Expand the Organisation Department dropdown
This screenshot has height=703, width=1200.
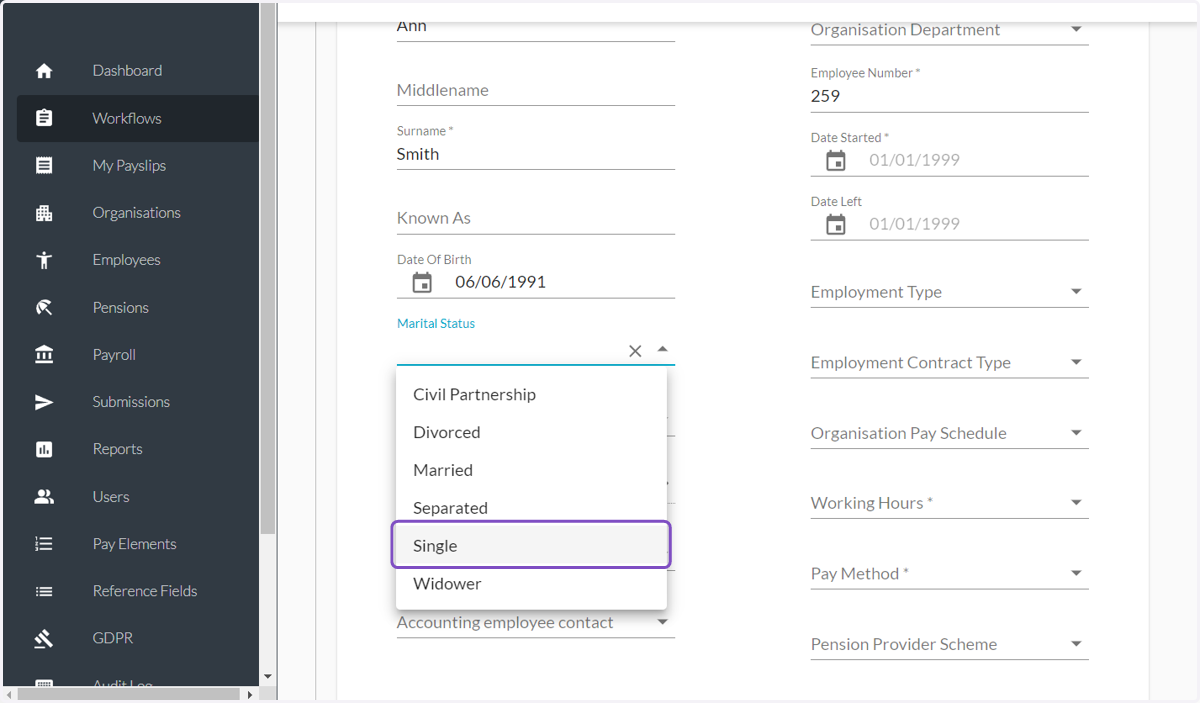pos(1076,30)
